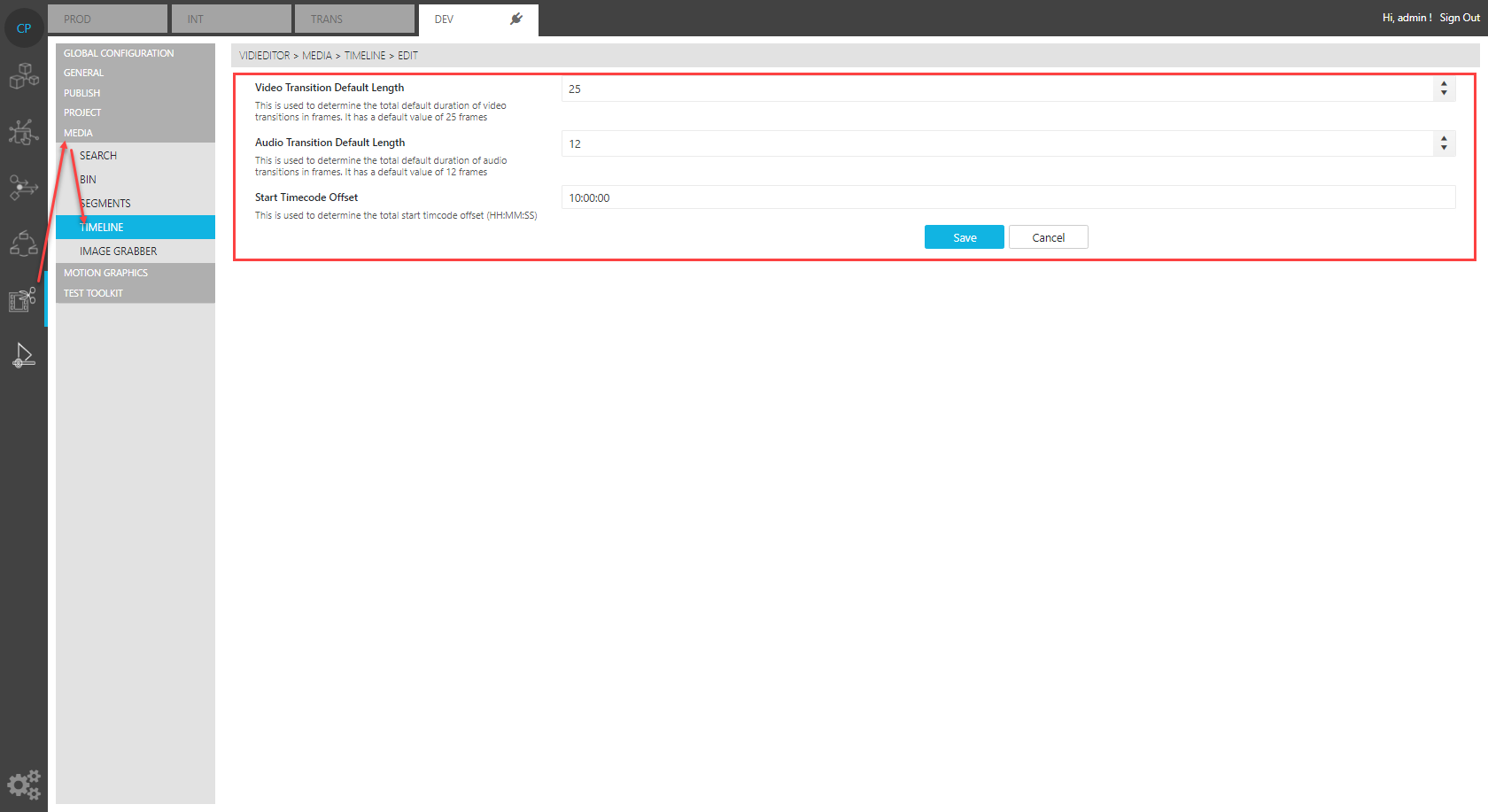Click the Sign Out link
Image resolution: width=1488 pixels, height=812 pixels.
point(1459,18)
